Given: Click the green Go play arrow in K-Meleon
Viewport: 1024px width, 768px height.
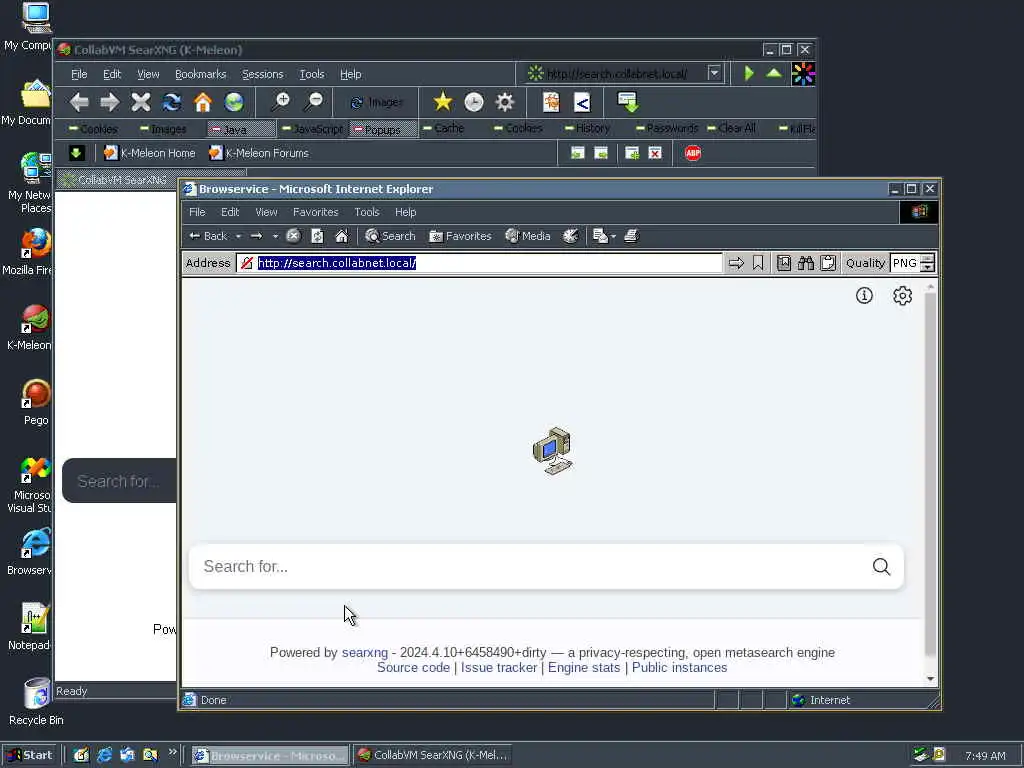Looking at the screenshot, I should [x=749, y=74].
